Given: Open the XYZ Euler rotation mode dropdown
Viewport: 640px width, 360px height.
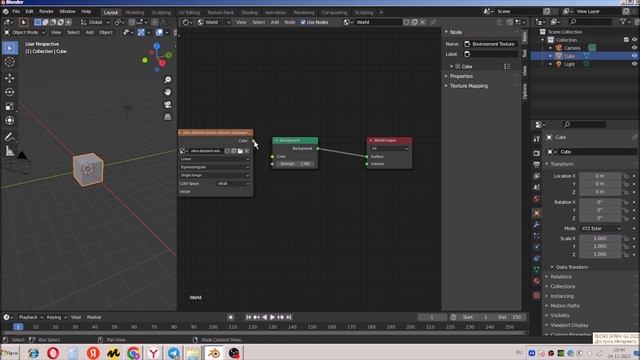Looking at the screenshot, I should click(600, 229).
